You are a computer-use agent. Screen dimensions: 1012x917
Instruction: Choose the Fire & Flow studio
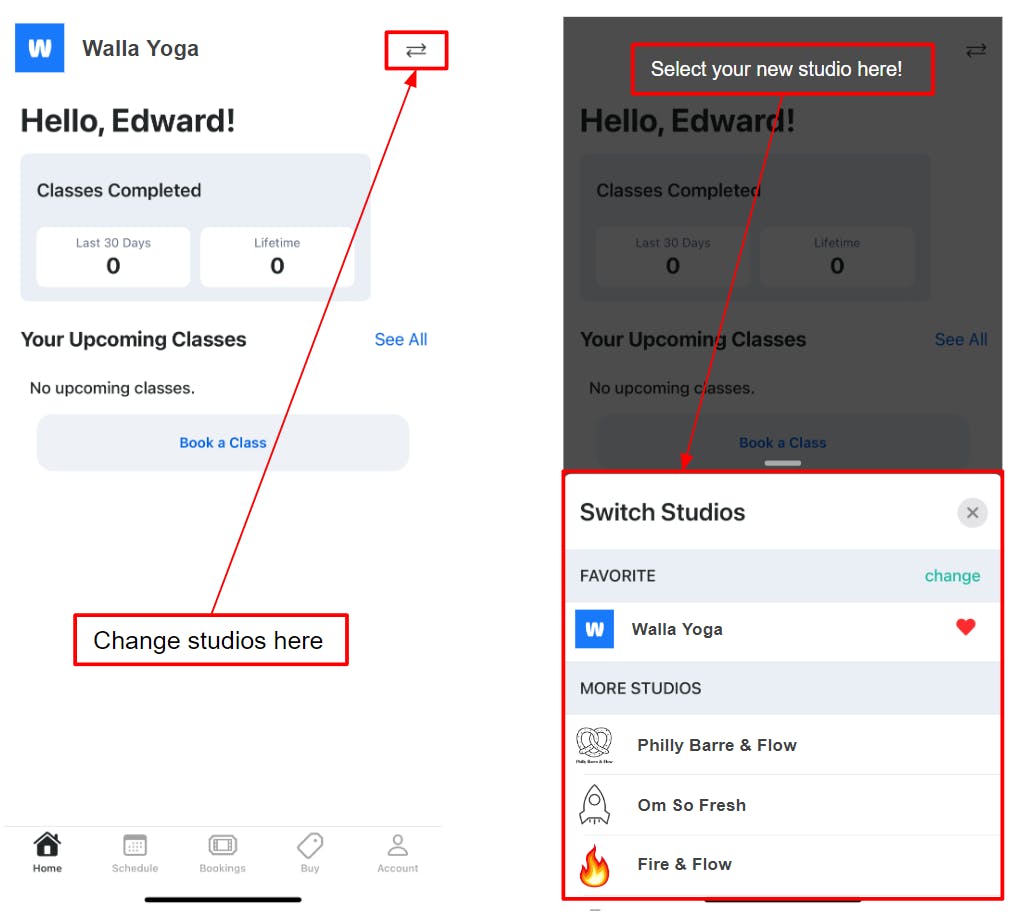pyautogui.click(x=783, y=865)
